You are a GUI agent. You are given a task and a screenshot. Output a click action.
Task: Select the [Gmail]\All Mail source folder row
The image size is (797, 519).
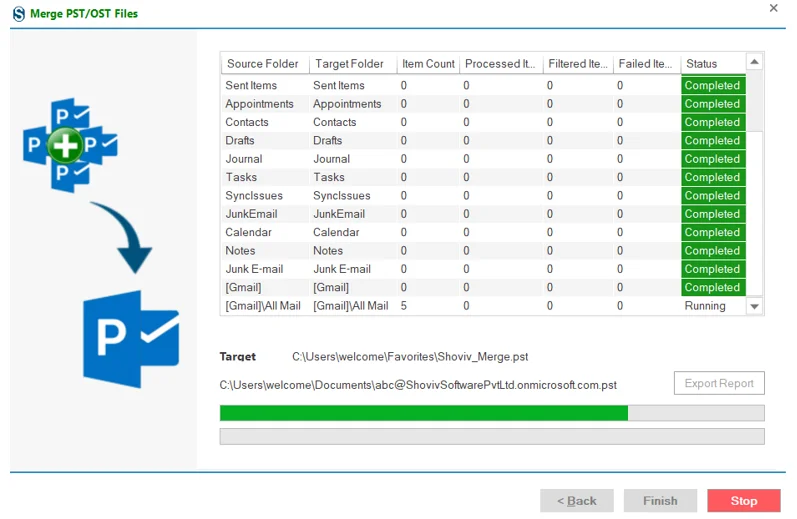[x=263, y=306]
